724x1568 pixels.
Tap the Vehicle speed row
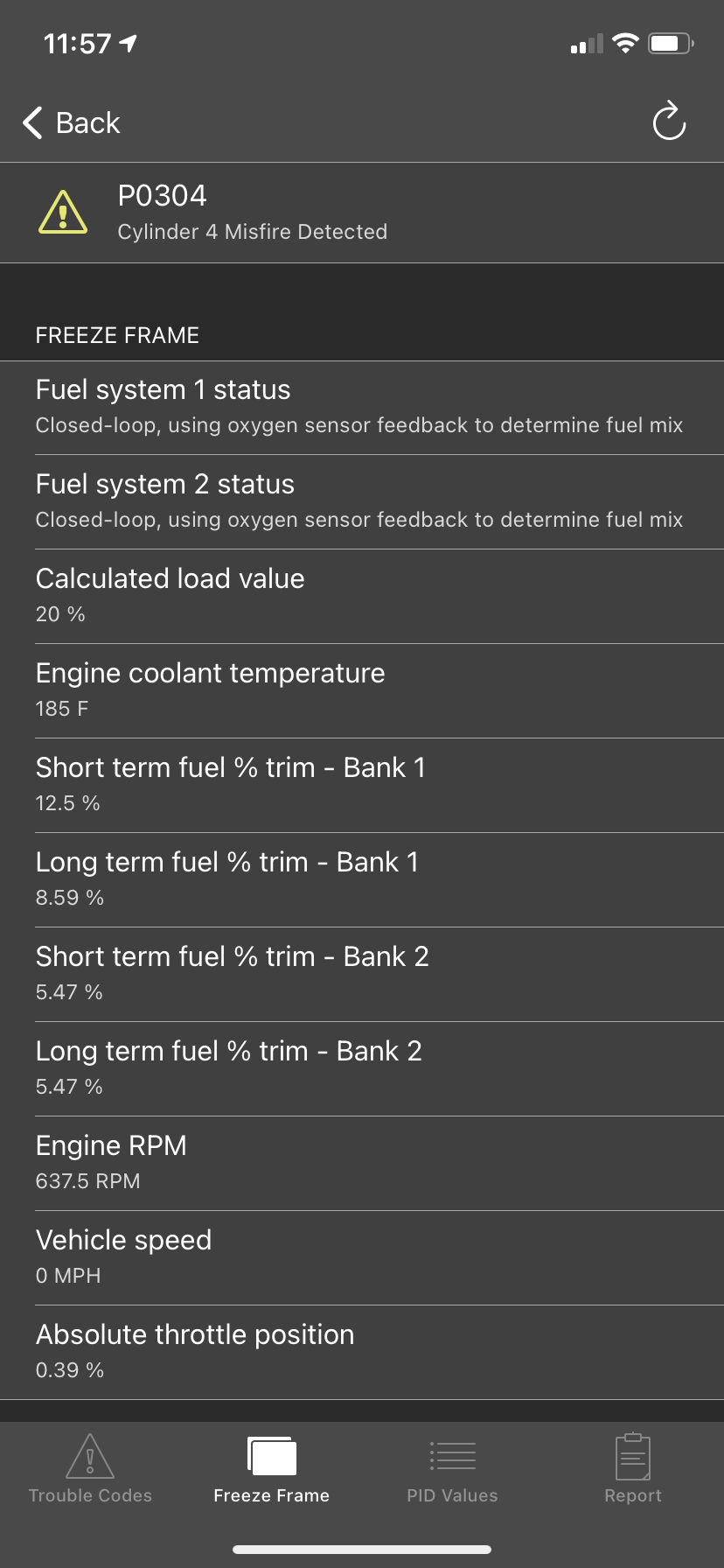point(362,1257)
